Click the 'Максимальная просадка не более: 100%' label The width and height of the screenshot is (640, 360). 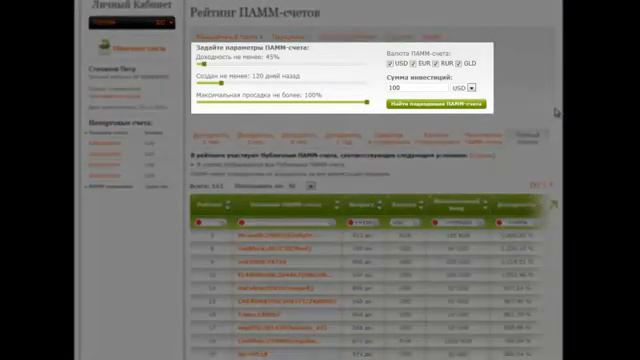click(259, 95)
